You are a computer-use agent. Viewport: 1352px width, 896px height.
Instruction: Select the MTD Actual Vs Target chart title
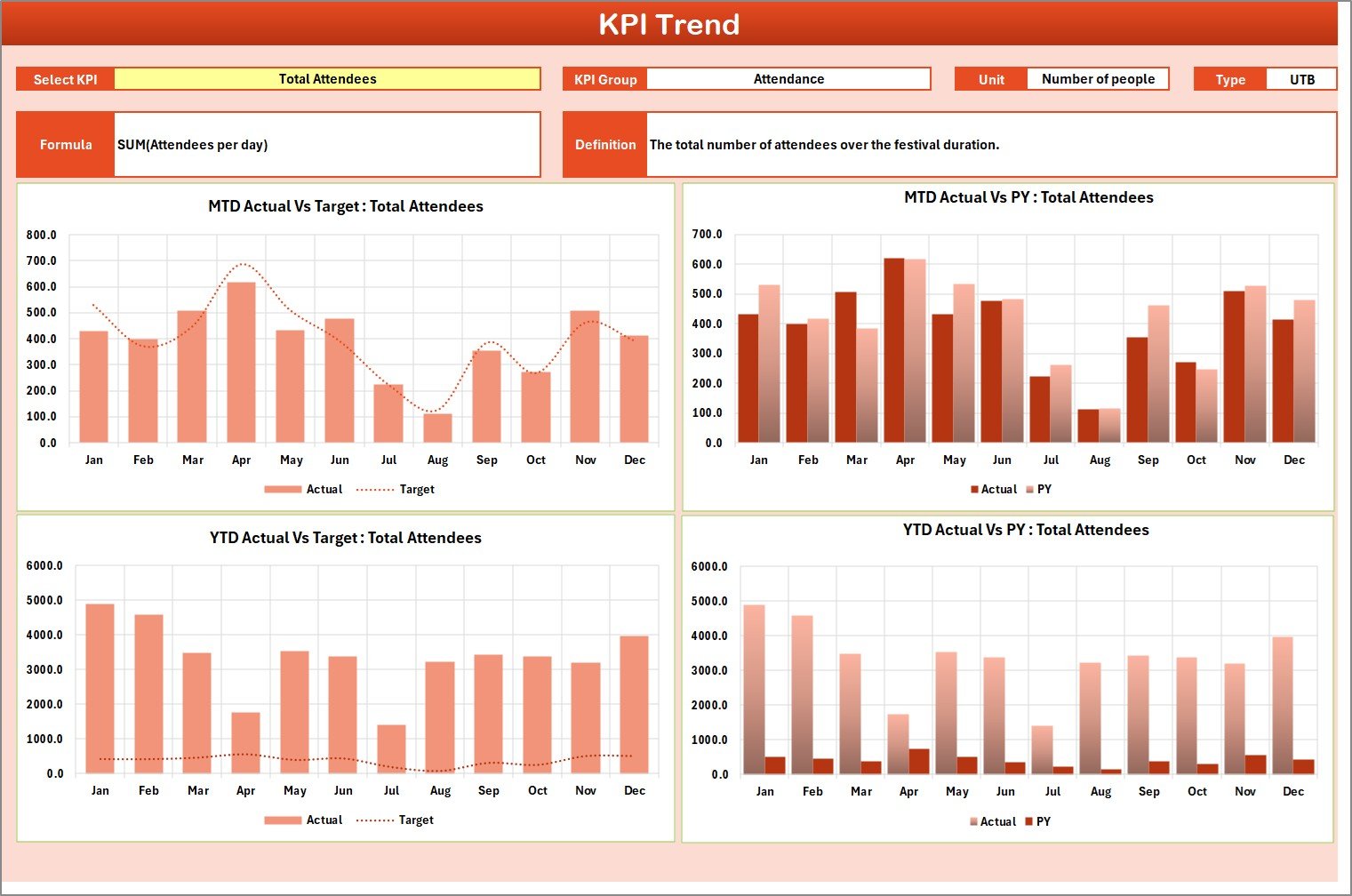[345, 205]
